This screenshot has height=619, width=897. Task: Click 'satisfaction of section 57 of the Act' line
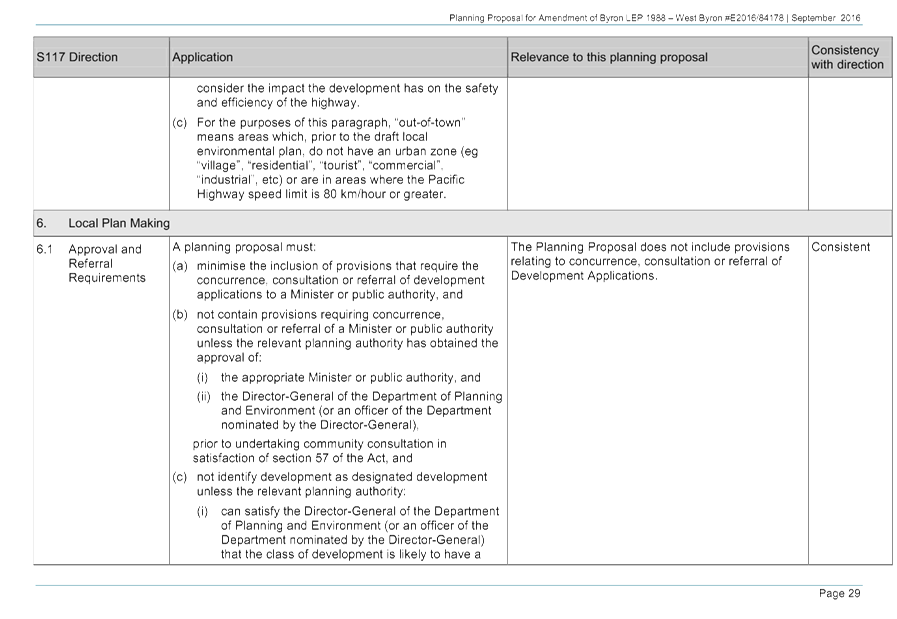coord(303,458)
